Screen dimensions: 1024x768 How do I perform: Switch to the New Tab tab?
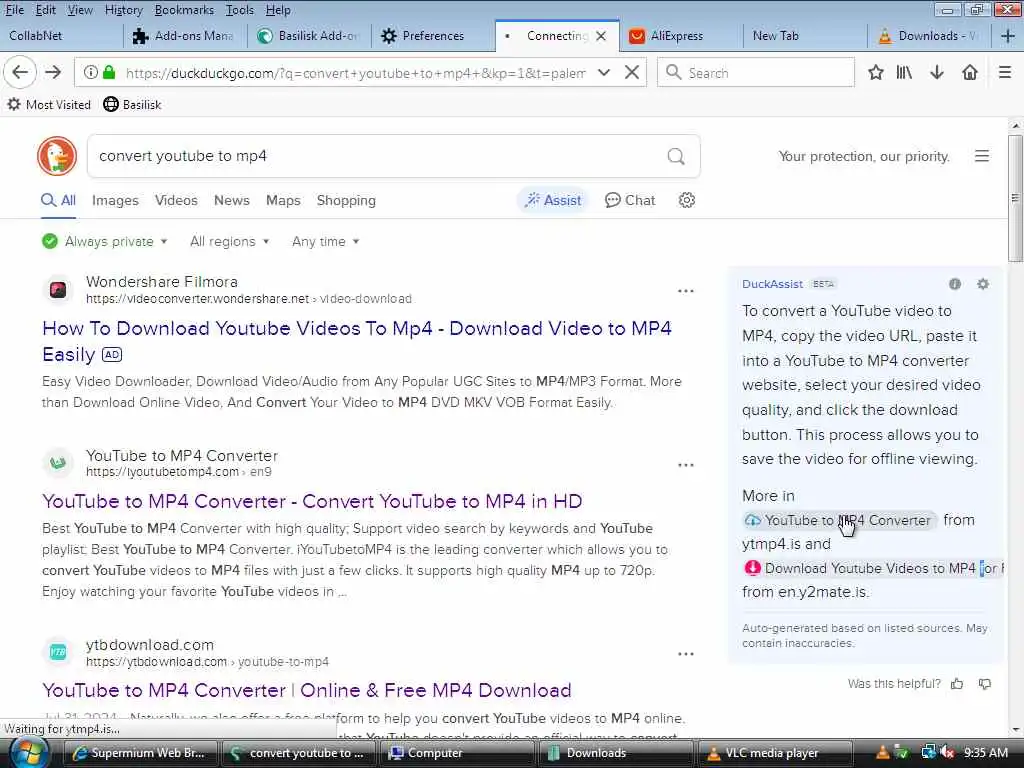pyautogui.click(x=805, y=36)
